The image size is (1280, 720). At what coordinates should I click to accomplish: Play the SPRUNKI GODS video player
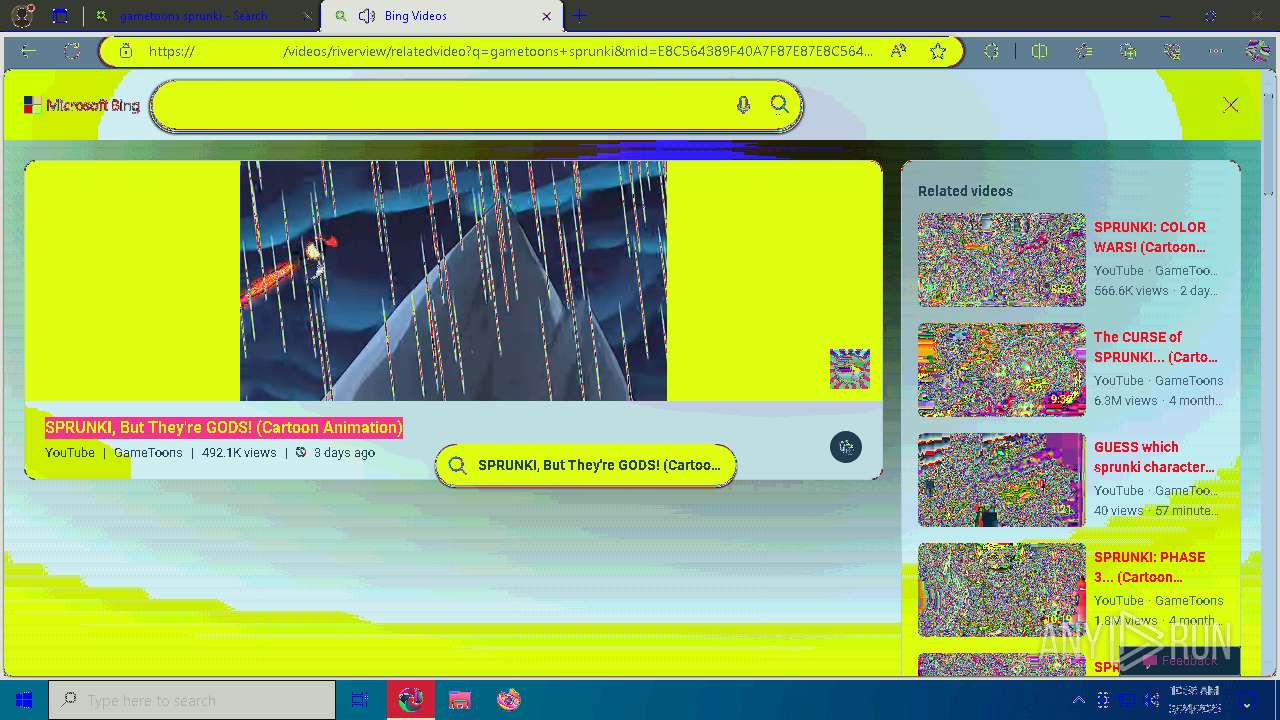[453, 281]
